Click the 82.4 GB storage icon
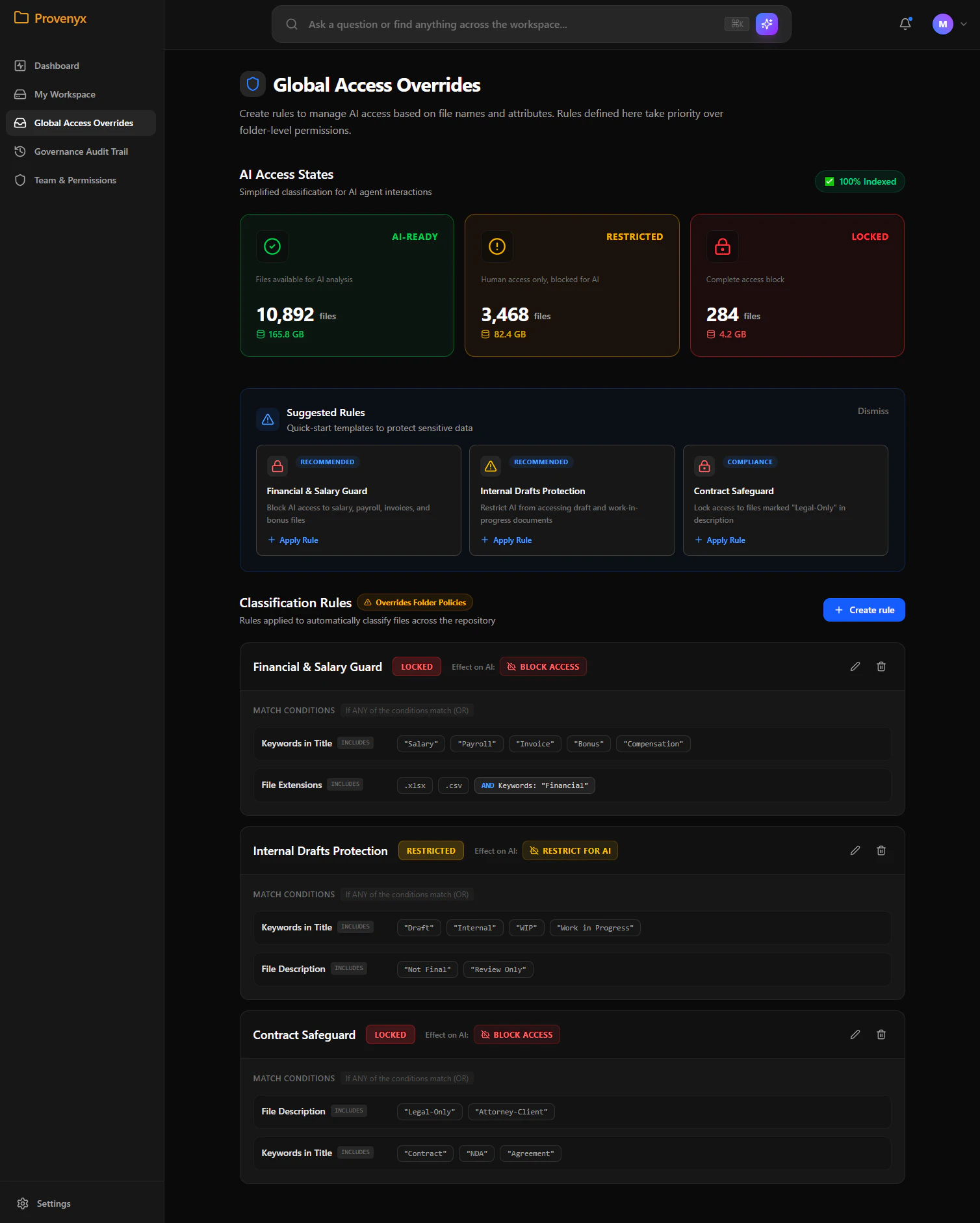The image size is (980, 1223). [485, 334]
